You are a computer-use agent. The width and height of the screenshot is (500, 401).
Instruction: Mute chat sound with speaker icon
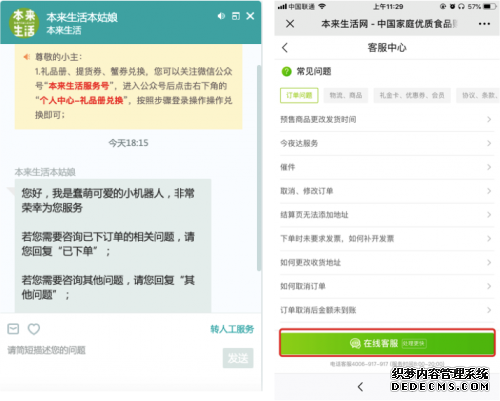(x=221, y=16)
